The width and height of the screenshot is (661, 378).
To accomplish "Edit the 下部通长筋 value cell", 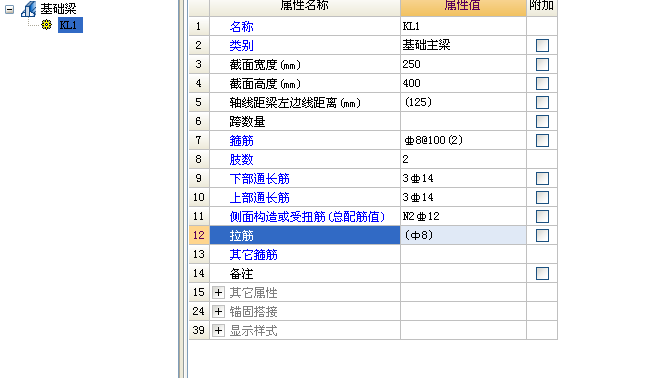I will point(463,178).
